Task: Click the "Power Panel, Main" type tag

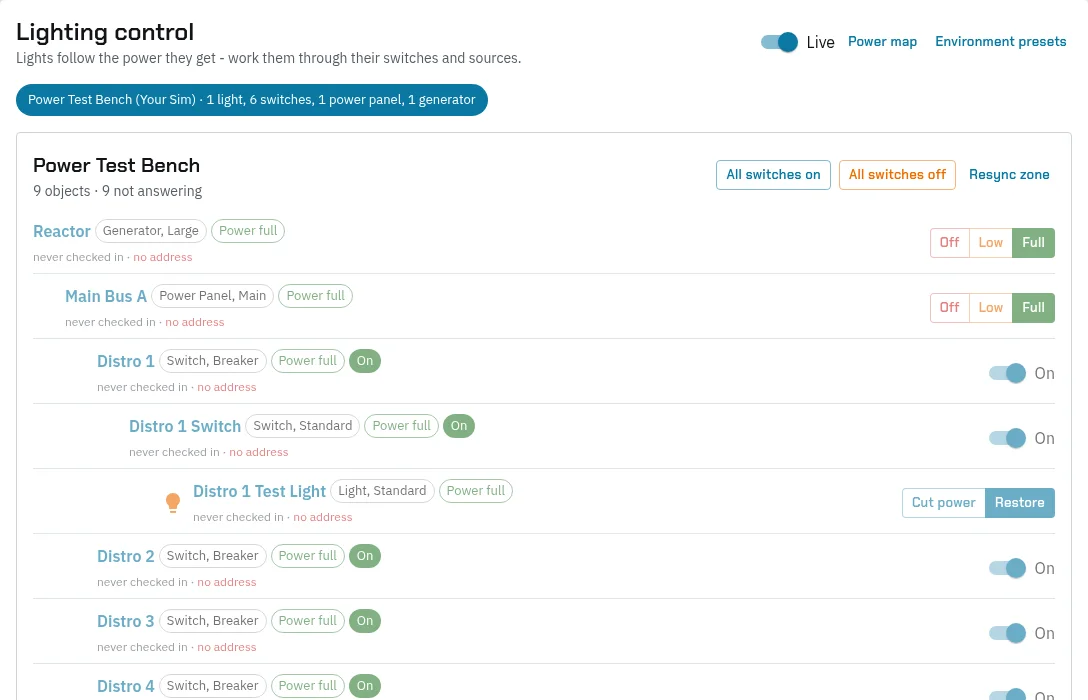Action: (212, 296)
